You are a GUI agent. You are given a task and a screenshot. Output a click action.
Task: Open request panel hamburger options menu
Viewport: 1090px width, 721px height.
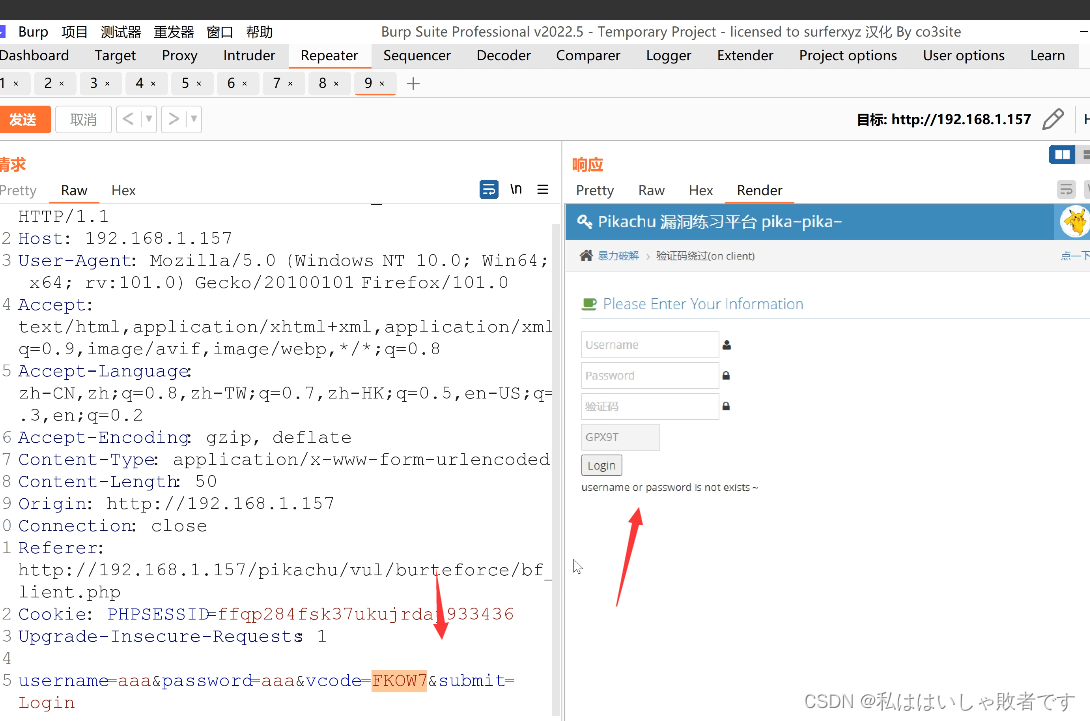point(543,189)
